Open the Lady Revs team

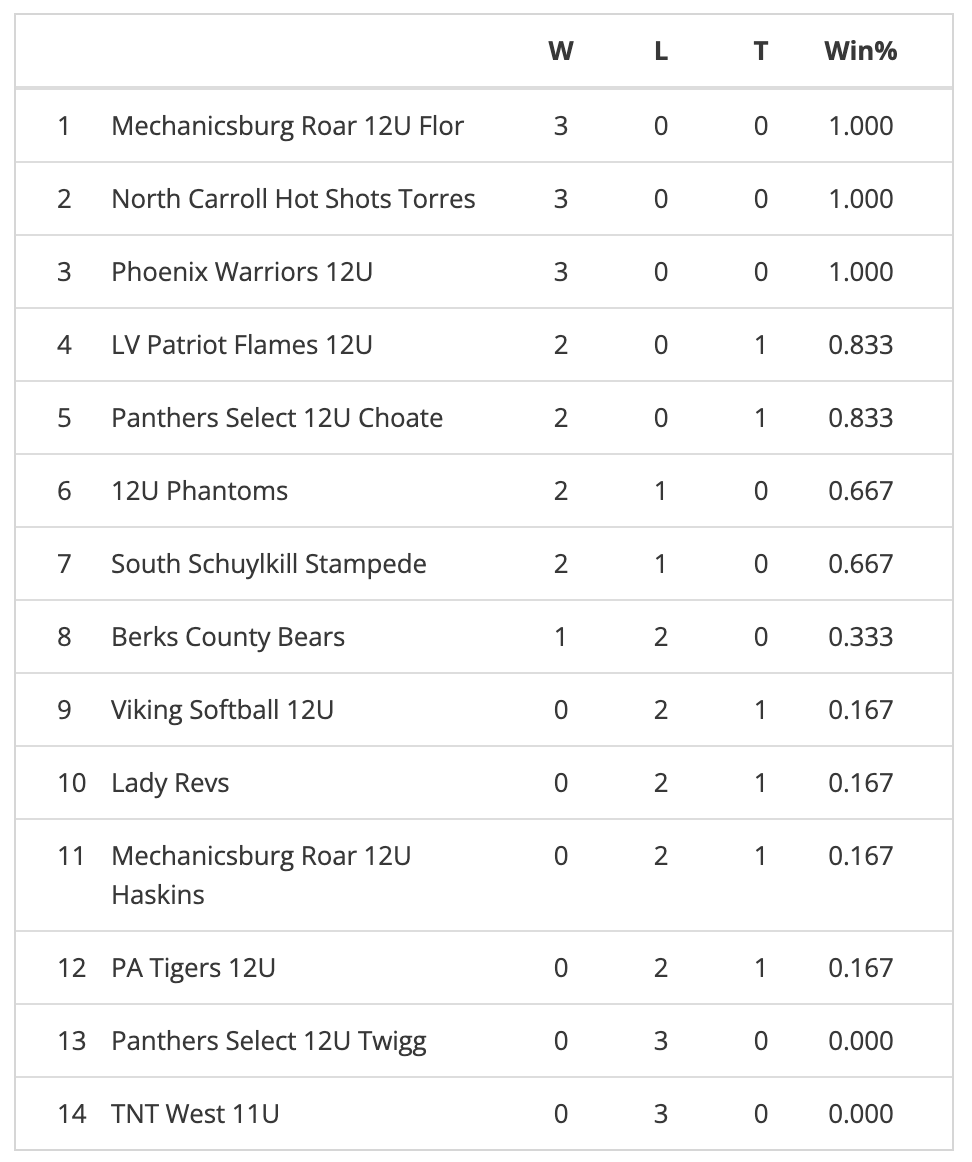tap(170, 783)
